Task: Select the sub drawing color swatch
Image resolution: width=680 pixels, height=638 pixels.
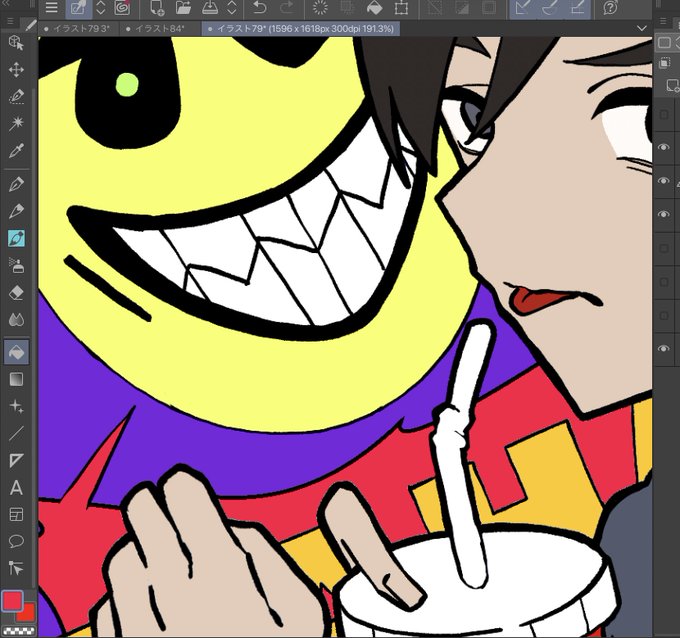Action: (x=29, y=612)
